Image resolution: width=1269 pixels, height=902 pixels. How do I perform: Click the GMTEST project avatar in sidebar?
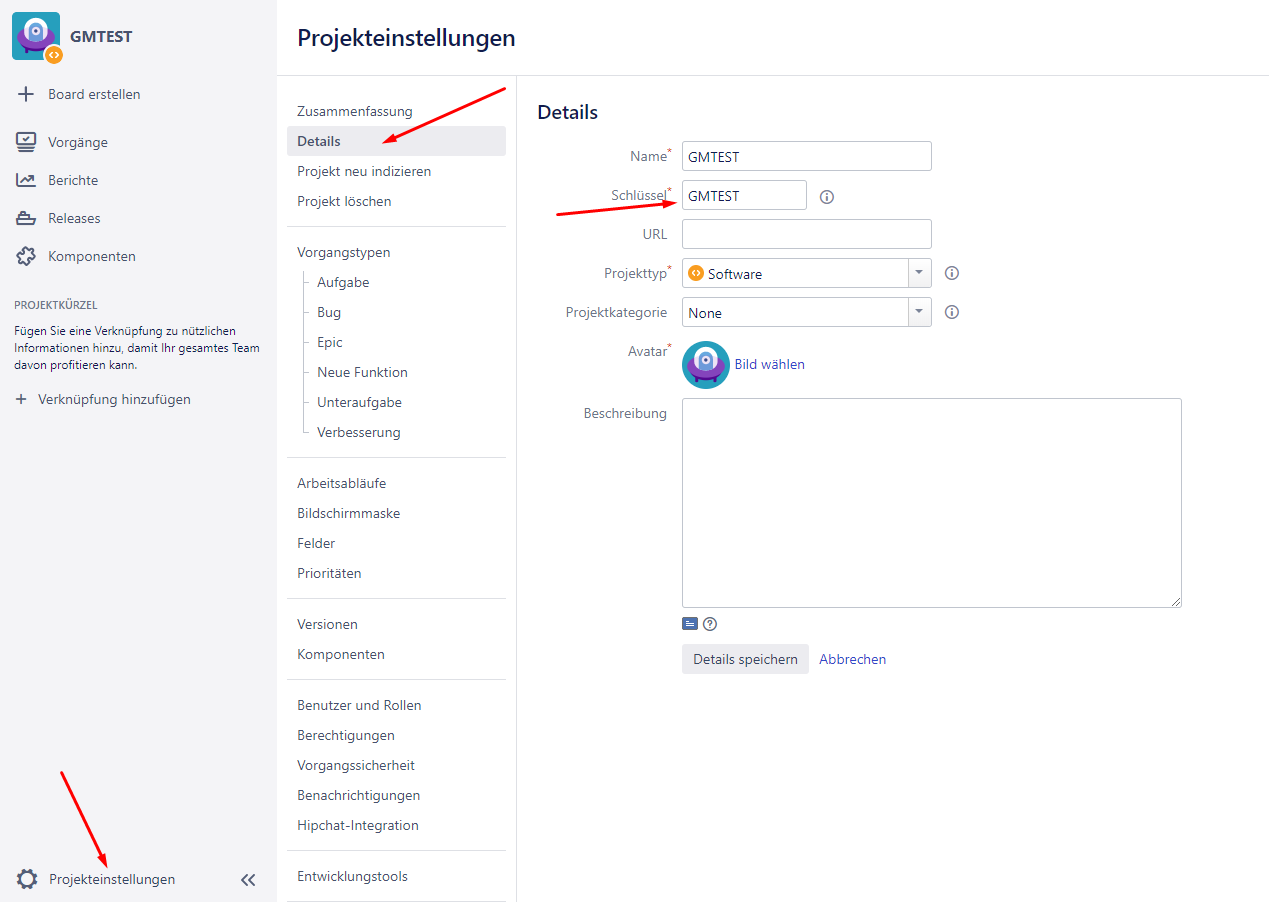(x=36, y=37)
